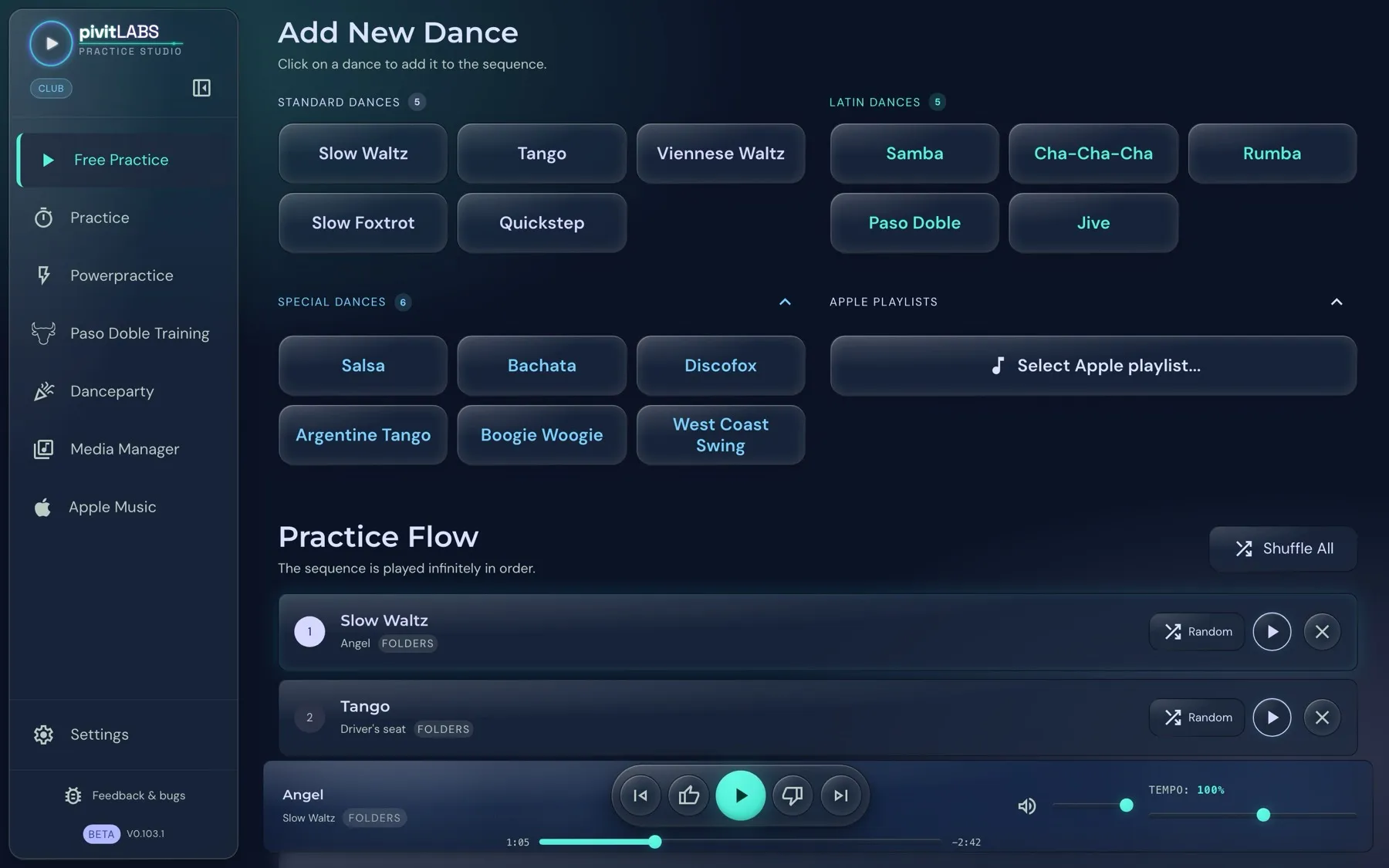Add Slow Waltz to the sequence

click(363, 154)
